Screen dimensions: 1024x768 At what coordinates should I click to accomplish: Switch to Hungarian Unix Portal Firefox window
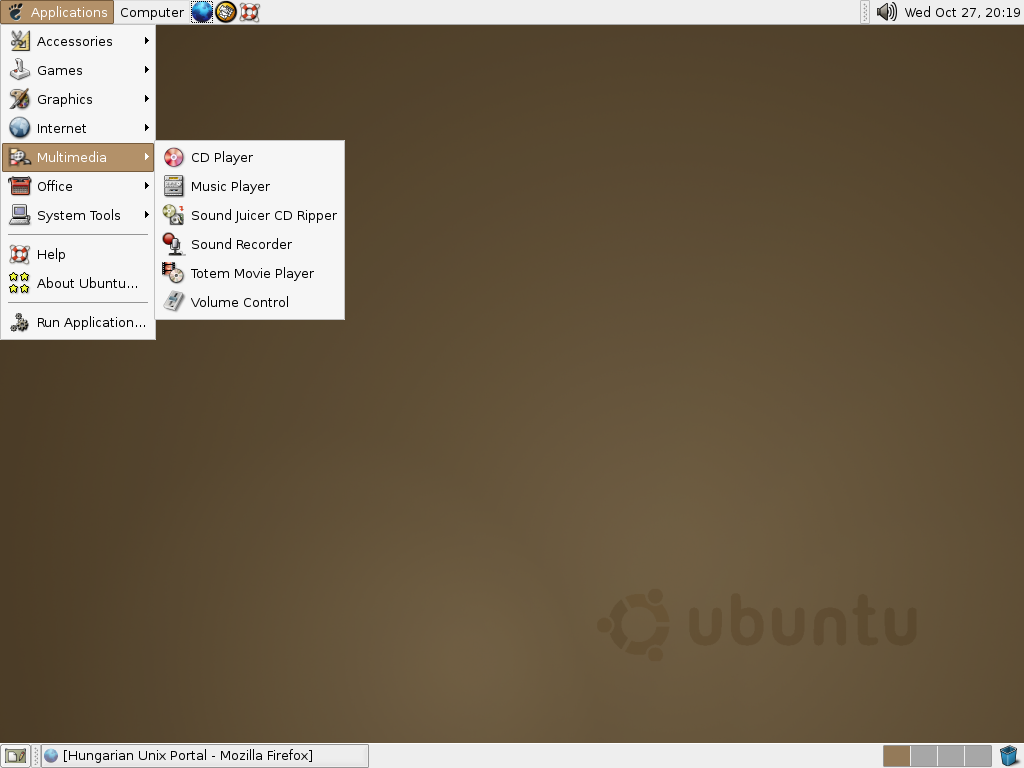[205, 756]
